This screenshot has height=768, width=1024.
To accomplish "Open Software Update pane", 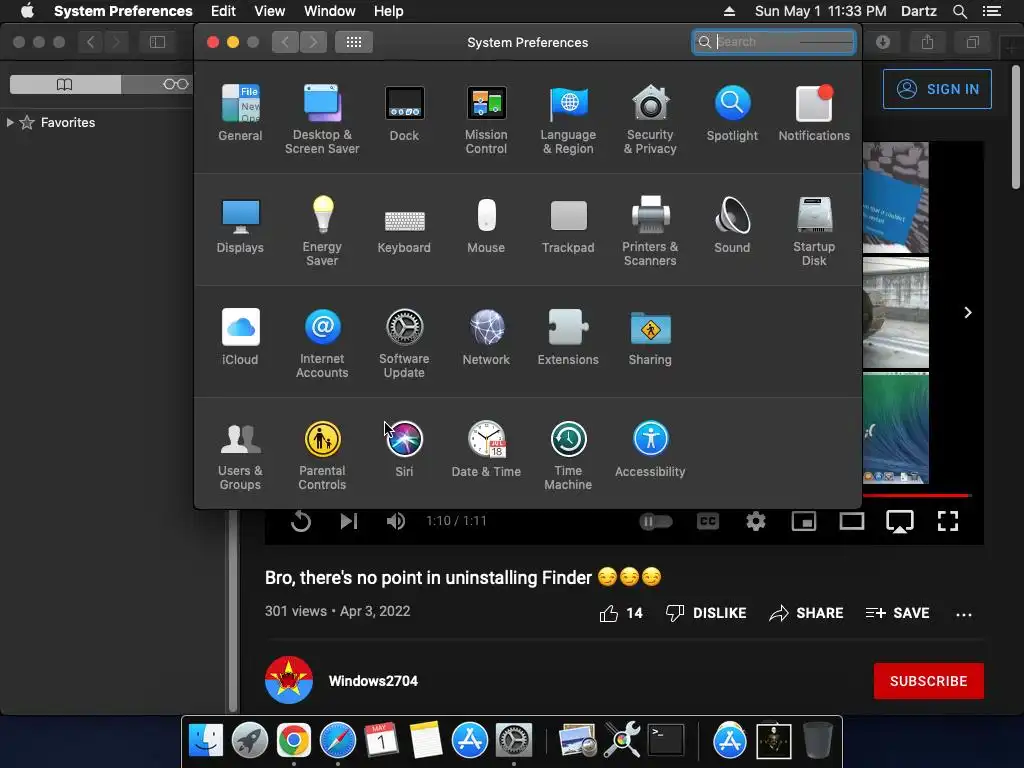I will click(x=404, y=344).
